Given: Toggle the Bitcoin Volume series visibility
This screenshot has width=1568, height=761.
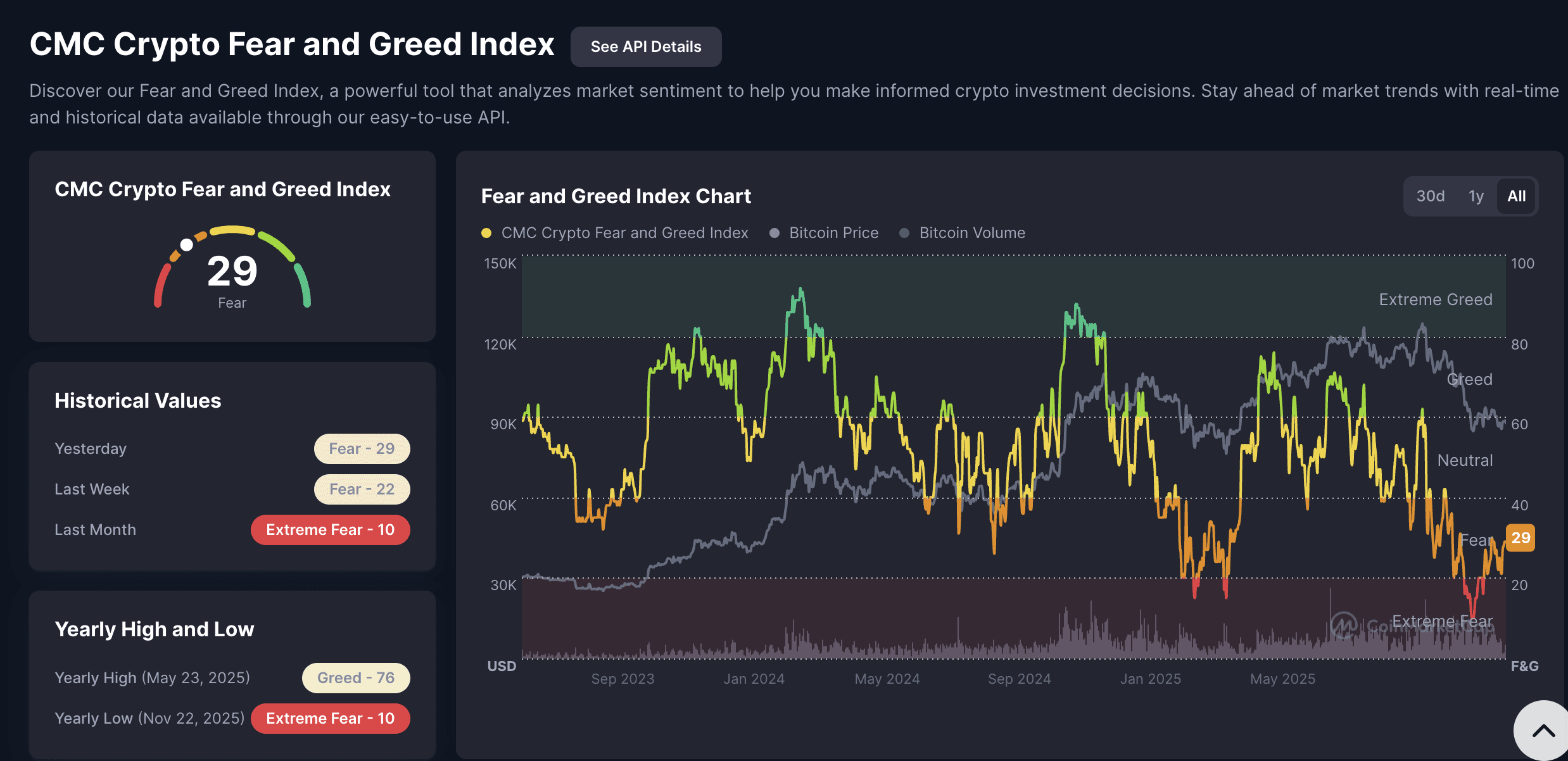Looking at the screenshot, I should [971, 233].
